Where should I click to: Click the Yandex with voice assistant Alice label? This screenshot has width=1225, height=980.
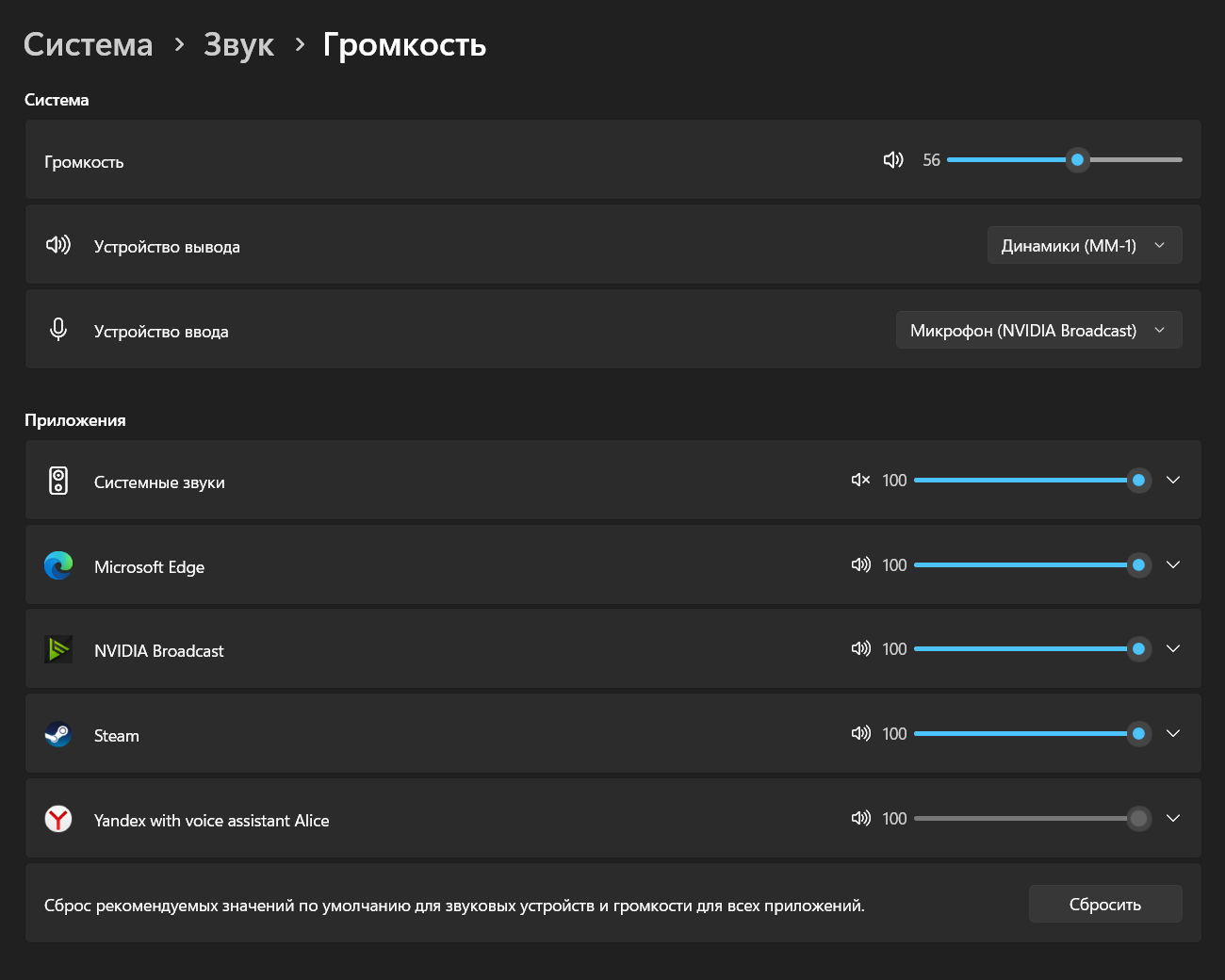tap(212, 821)
